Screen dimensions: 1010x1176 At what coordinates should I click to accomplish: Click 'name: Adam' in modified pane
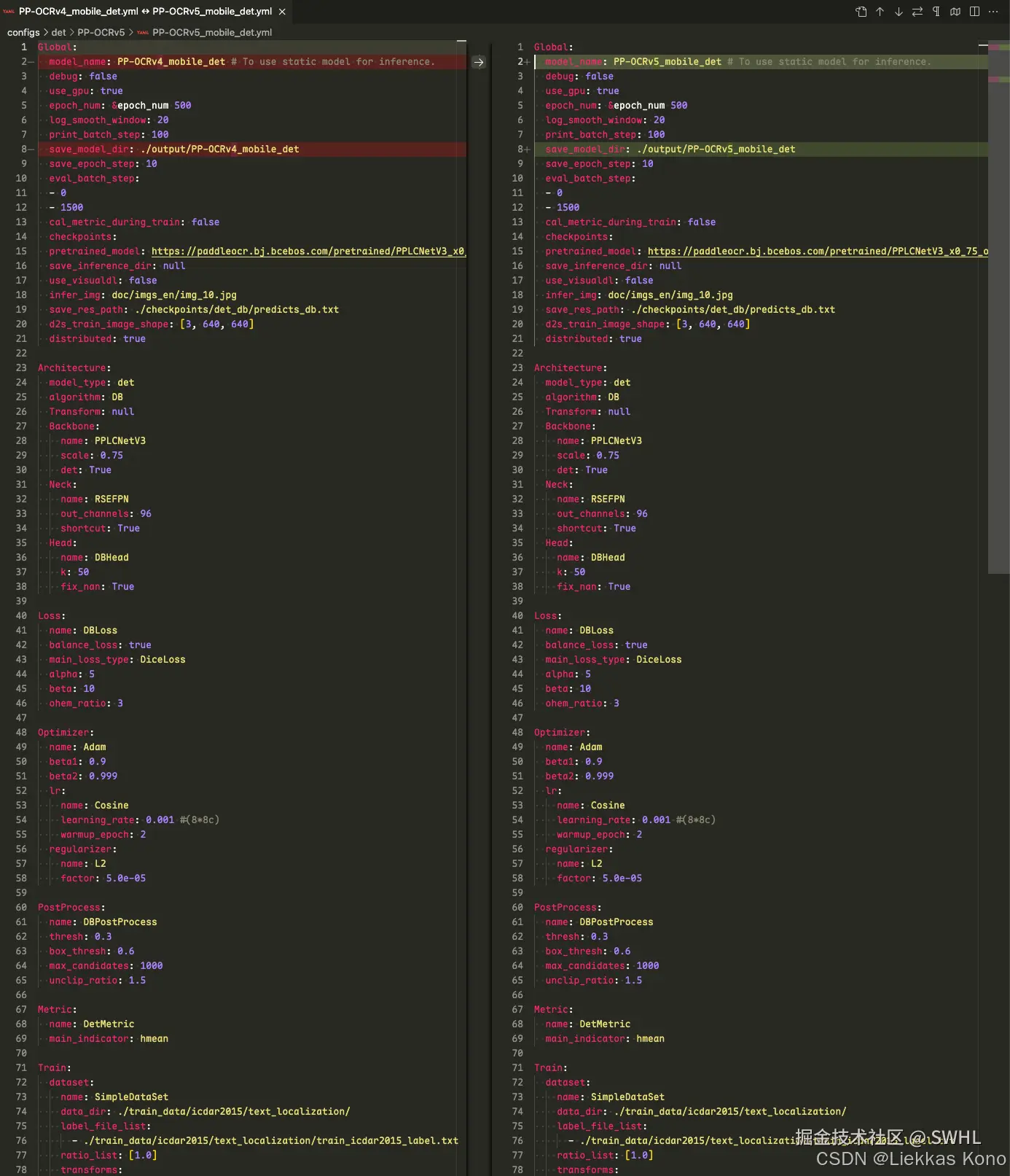[x=573, y=747]
